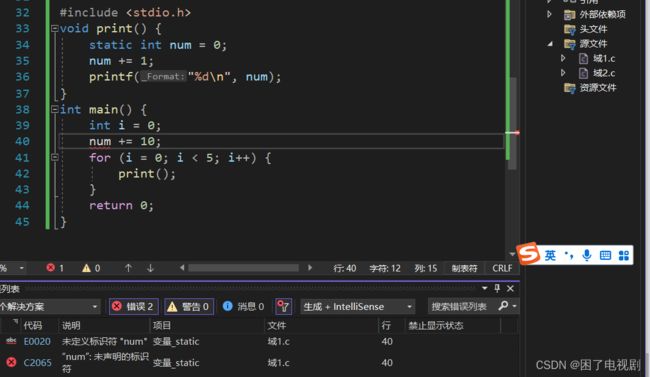Click the search magnifier icon in the error list
The width and height of the screenshot is (650, 377).
click(504, 306)
